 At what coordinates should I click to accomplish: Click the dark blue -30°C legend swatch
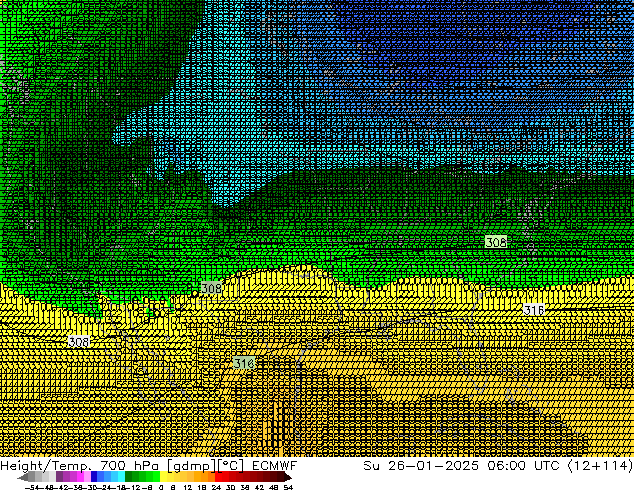pos(94,478)
